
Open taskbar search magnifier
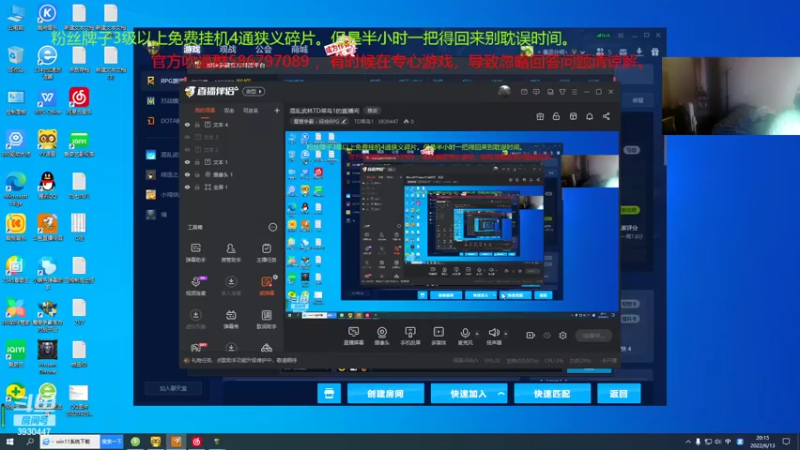30,441
